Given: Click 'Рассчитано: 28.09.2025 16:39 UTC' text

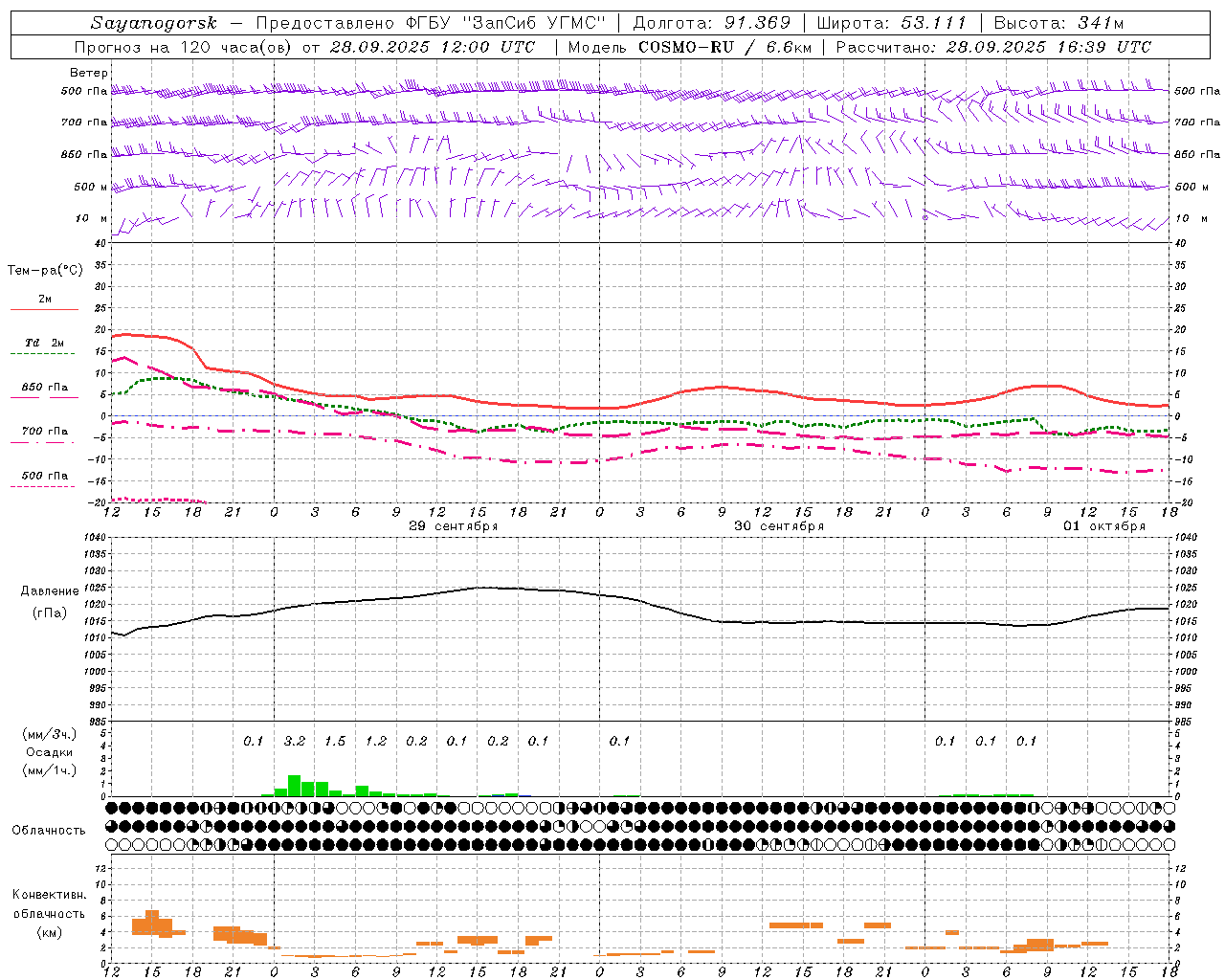Looking at the screenshot, I should [x=993, y=47].
